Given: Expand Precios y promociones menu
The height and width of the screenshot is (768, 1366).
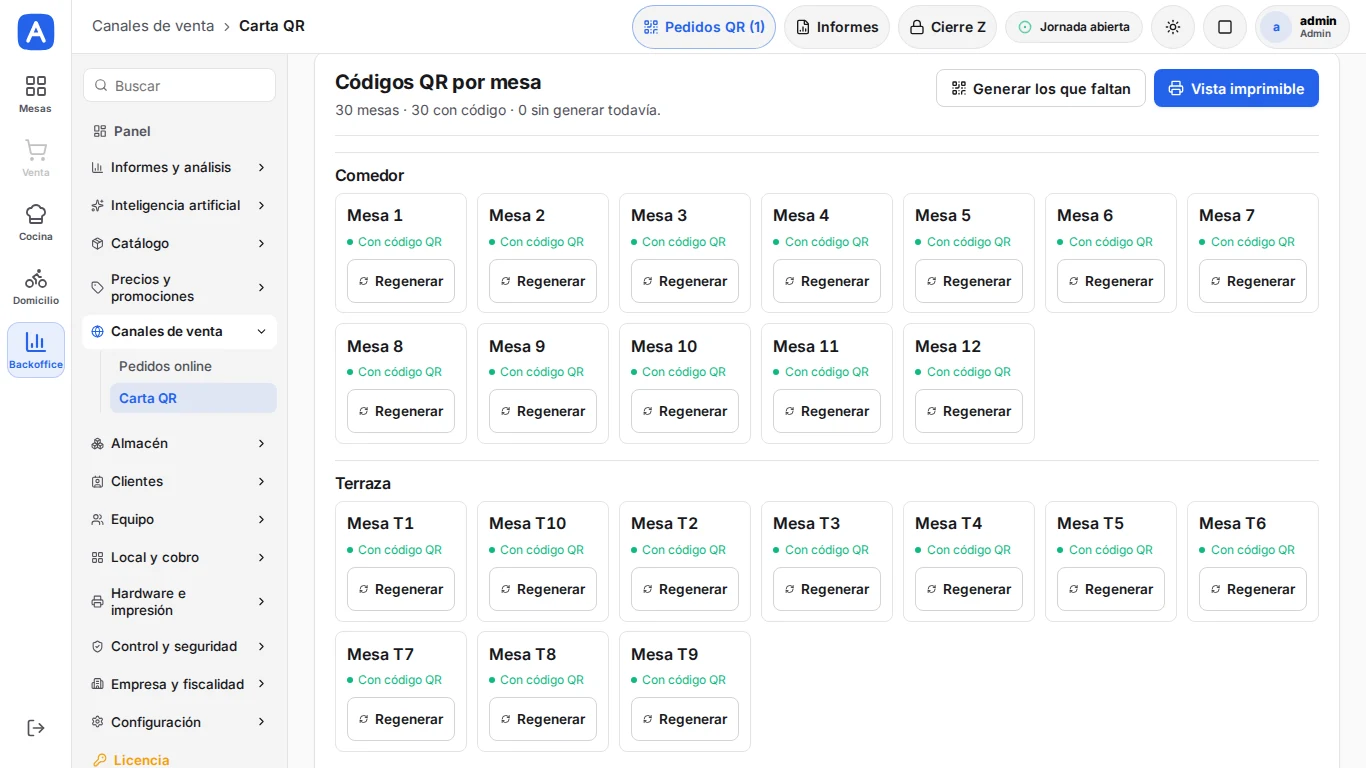Looking at the screenshot, I should point(179,287).
